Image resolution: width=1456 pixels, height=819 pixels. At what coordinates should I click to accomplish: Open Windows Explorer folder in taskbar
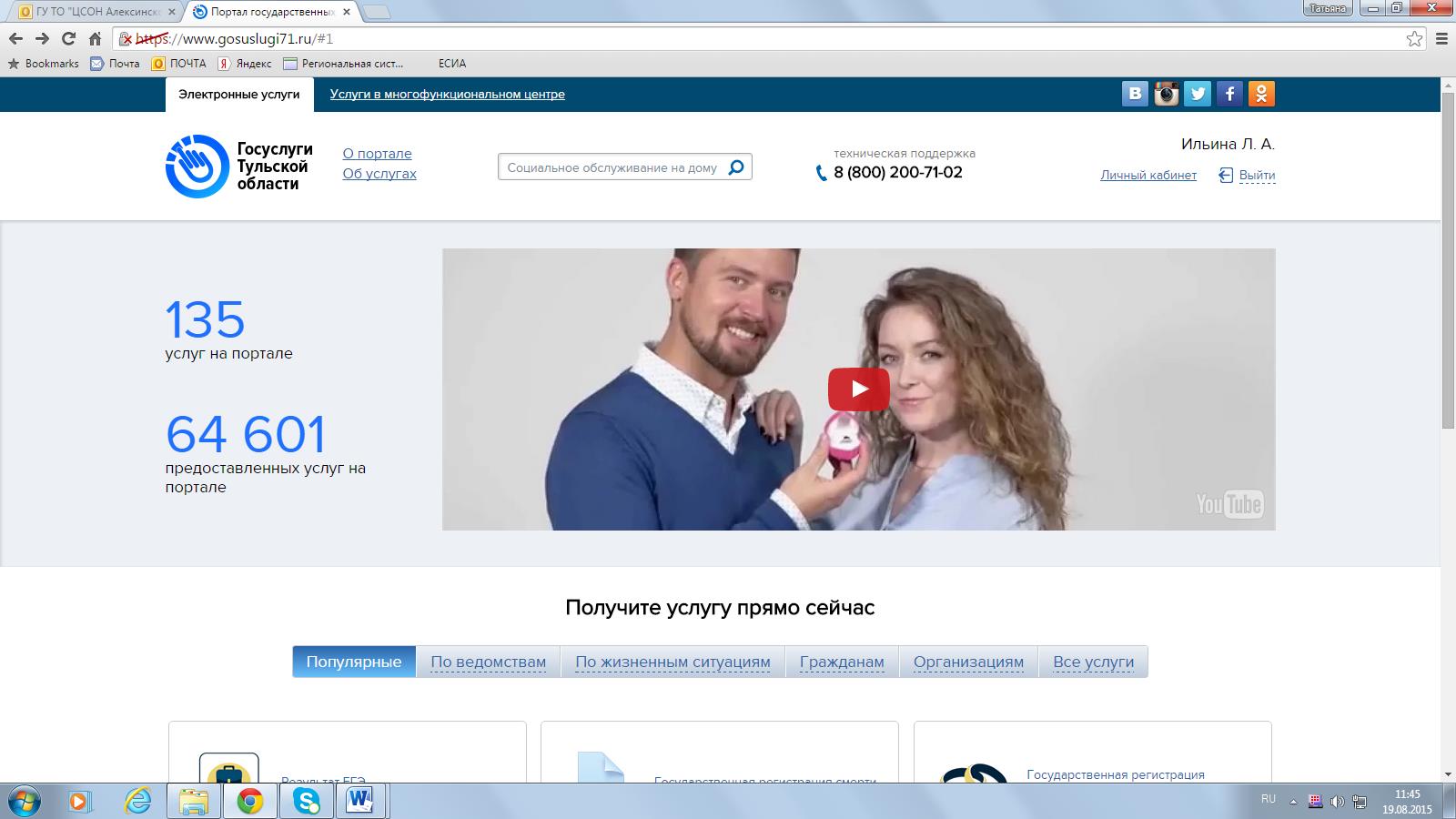click(194, 801)
